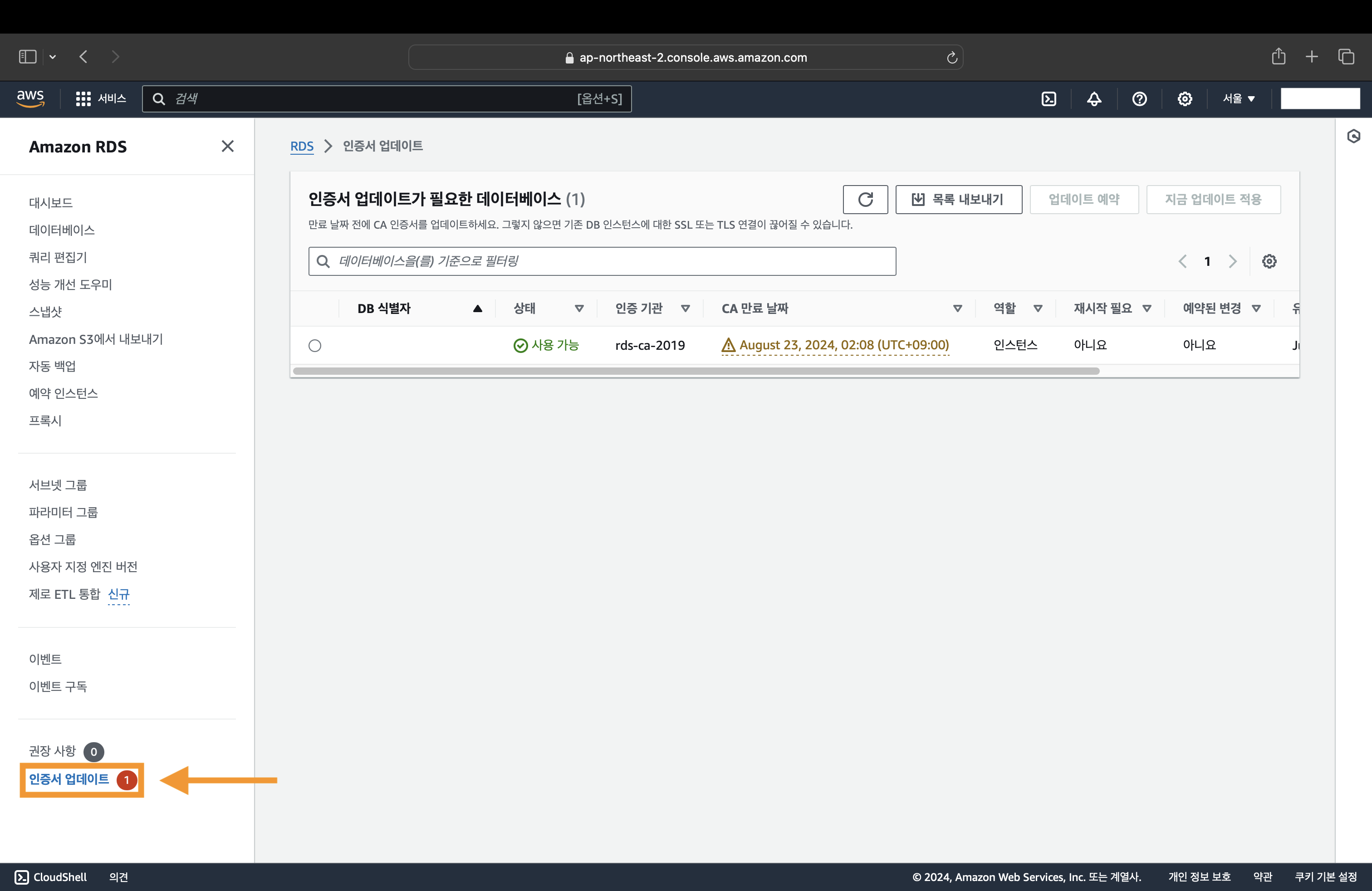Focus the database filter input field
1372x891 pixels.
(602, 261)
